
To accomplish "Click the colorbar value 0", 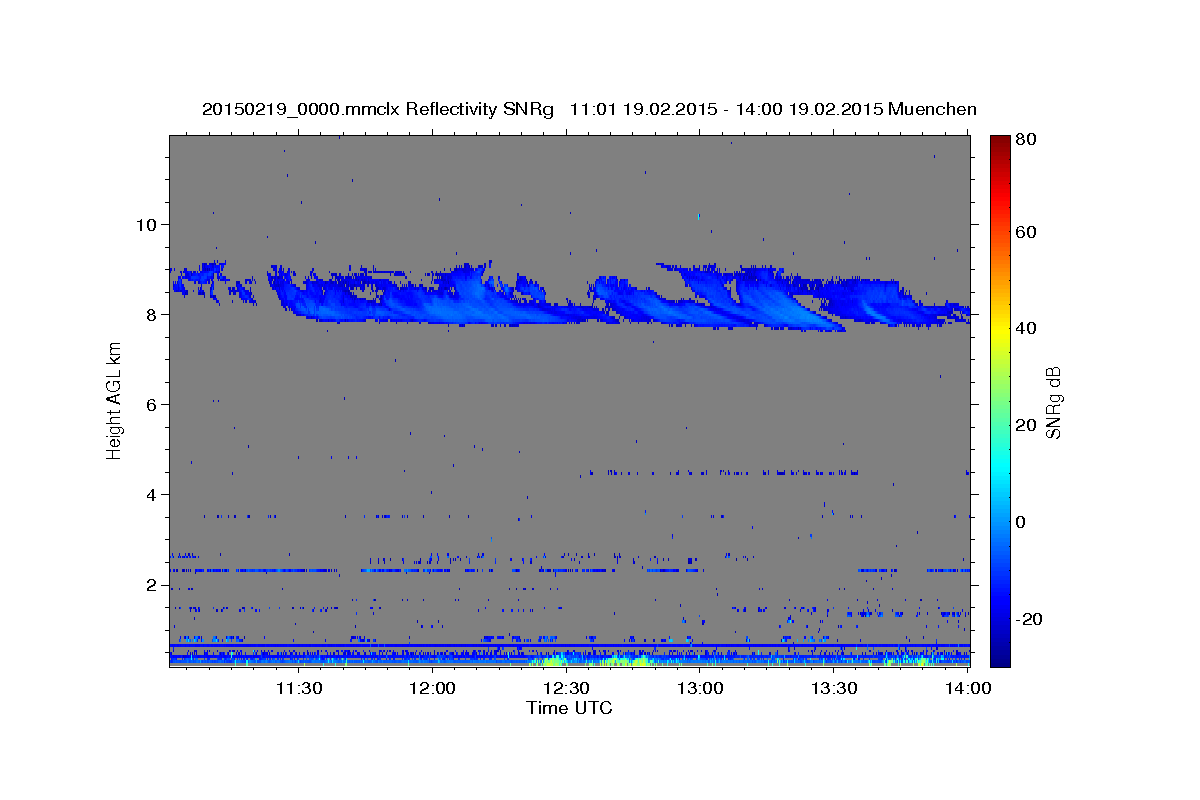I will [x=1020, y=522].
